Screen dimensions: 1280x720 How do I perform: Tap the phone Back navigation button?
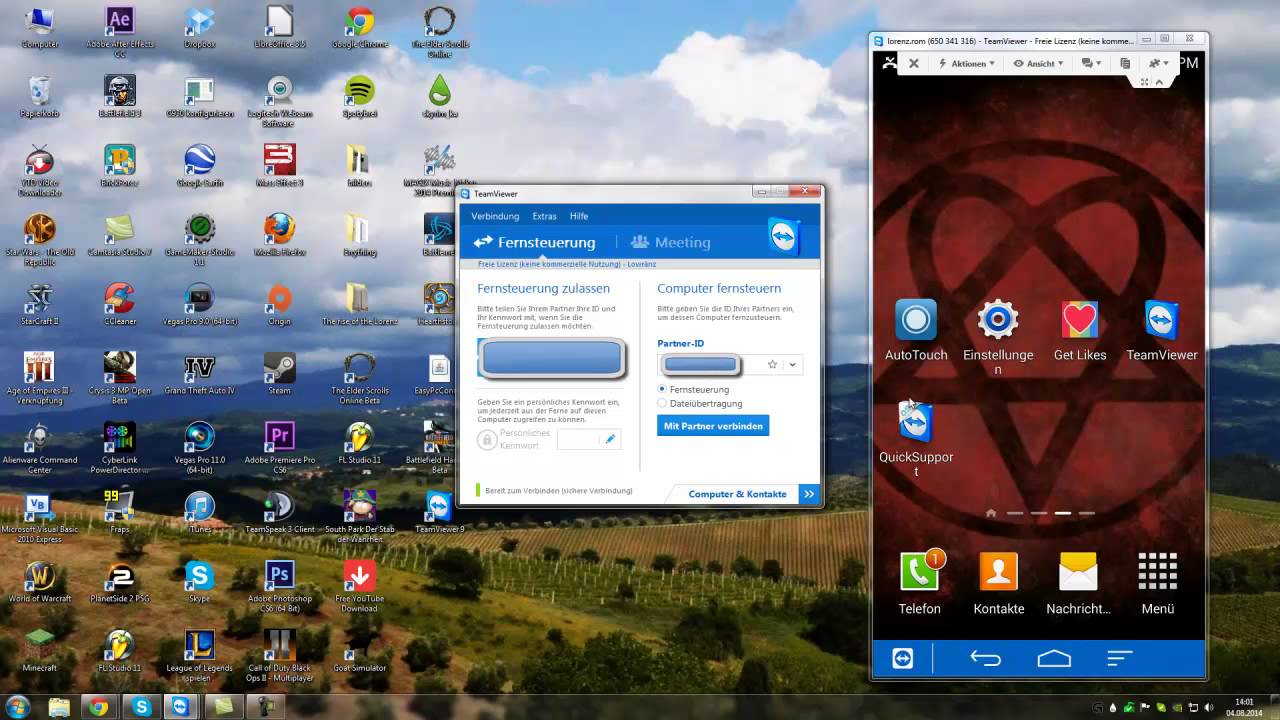click(985, 658)
